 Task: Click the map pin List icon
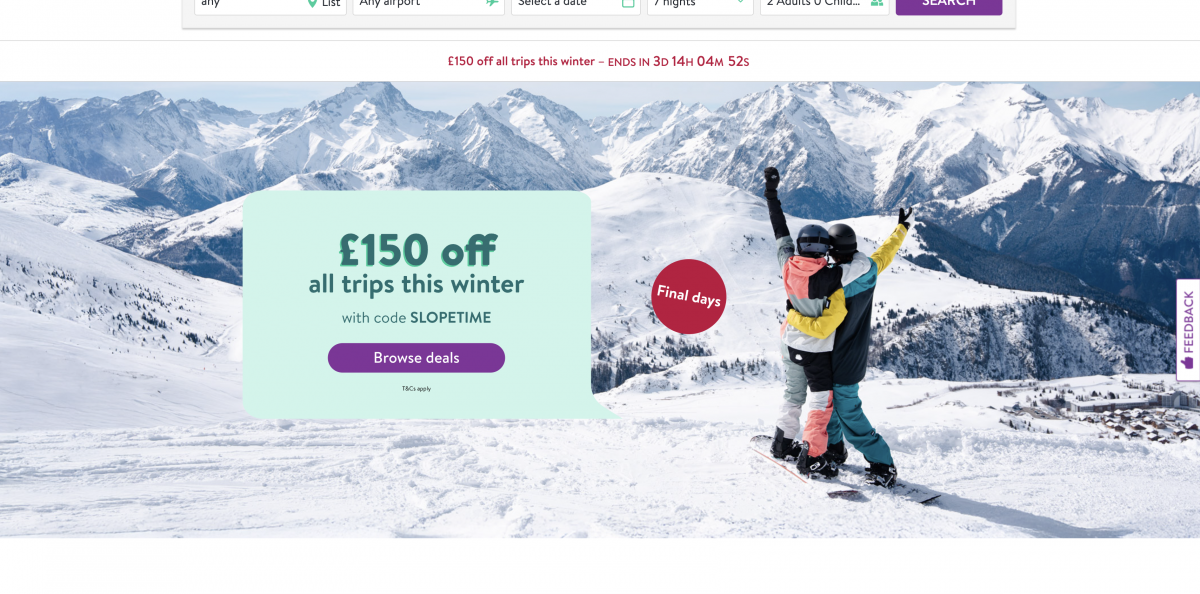(x=312, y=4)
